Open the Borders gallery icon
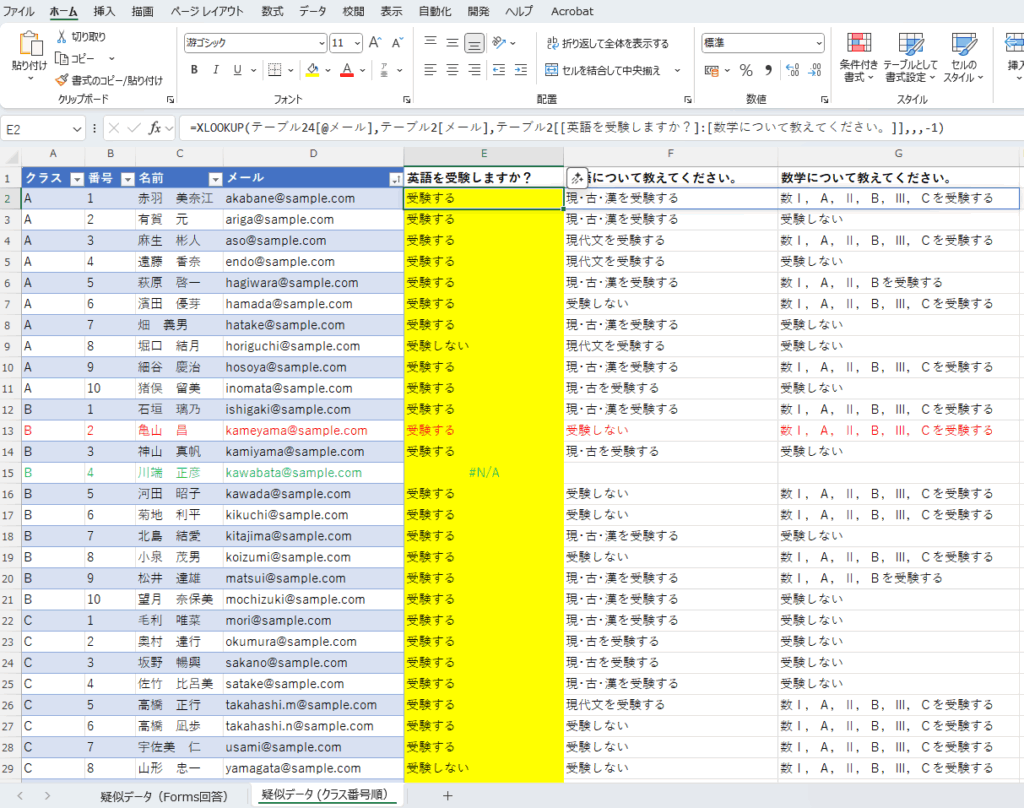 pos(274,70)
